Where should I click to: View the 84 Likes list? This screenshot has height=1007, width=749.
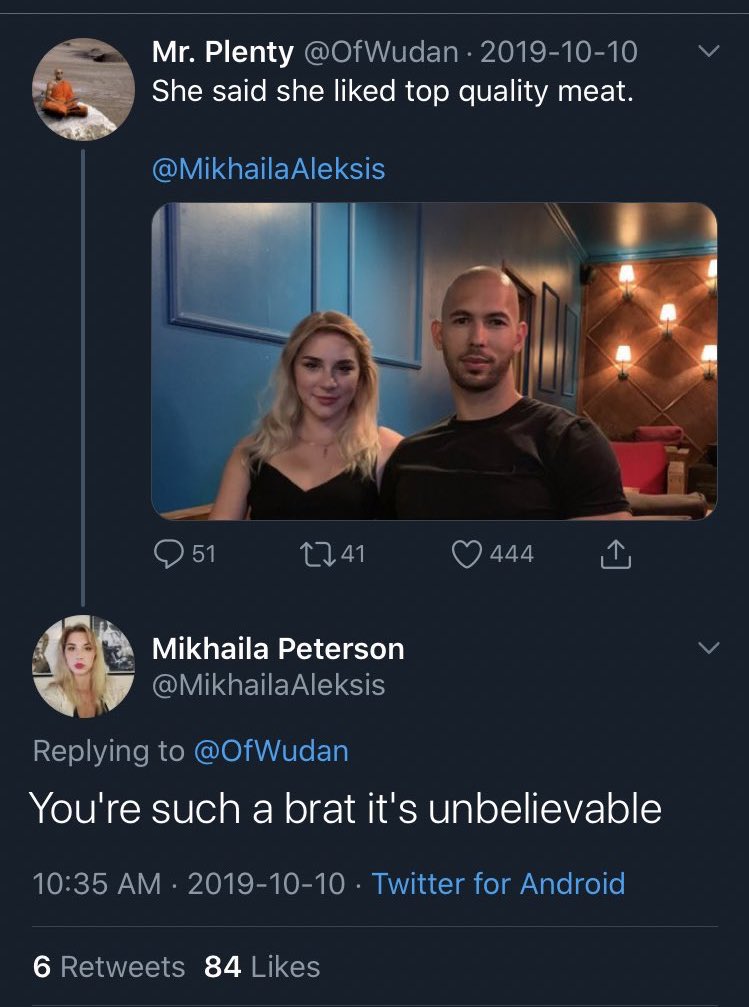click(x=262, y=967)
